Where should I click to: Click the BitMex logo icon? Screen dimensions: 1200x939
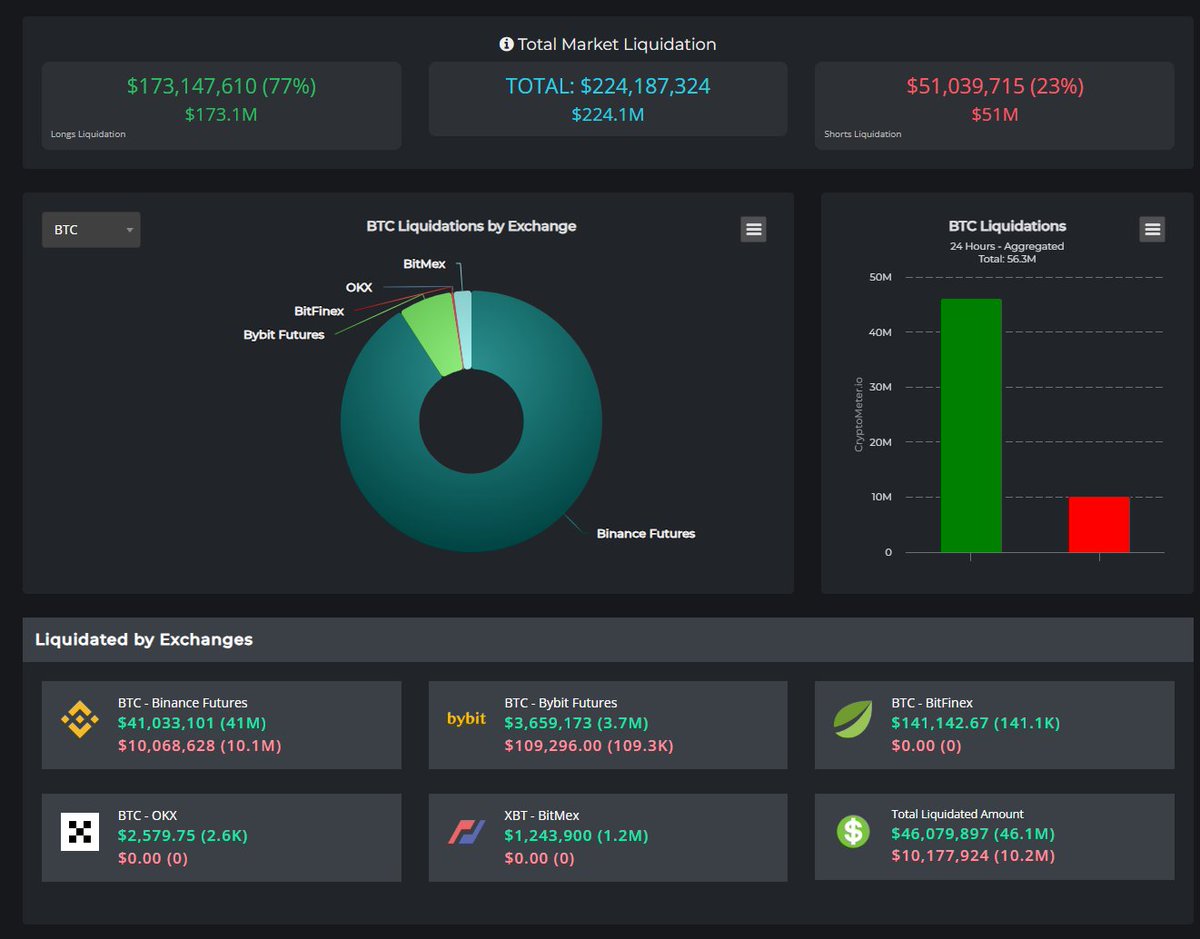(x=466, y=831)
